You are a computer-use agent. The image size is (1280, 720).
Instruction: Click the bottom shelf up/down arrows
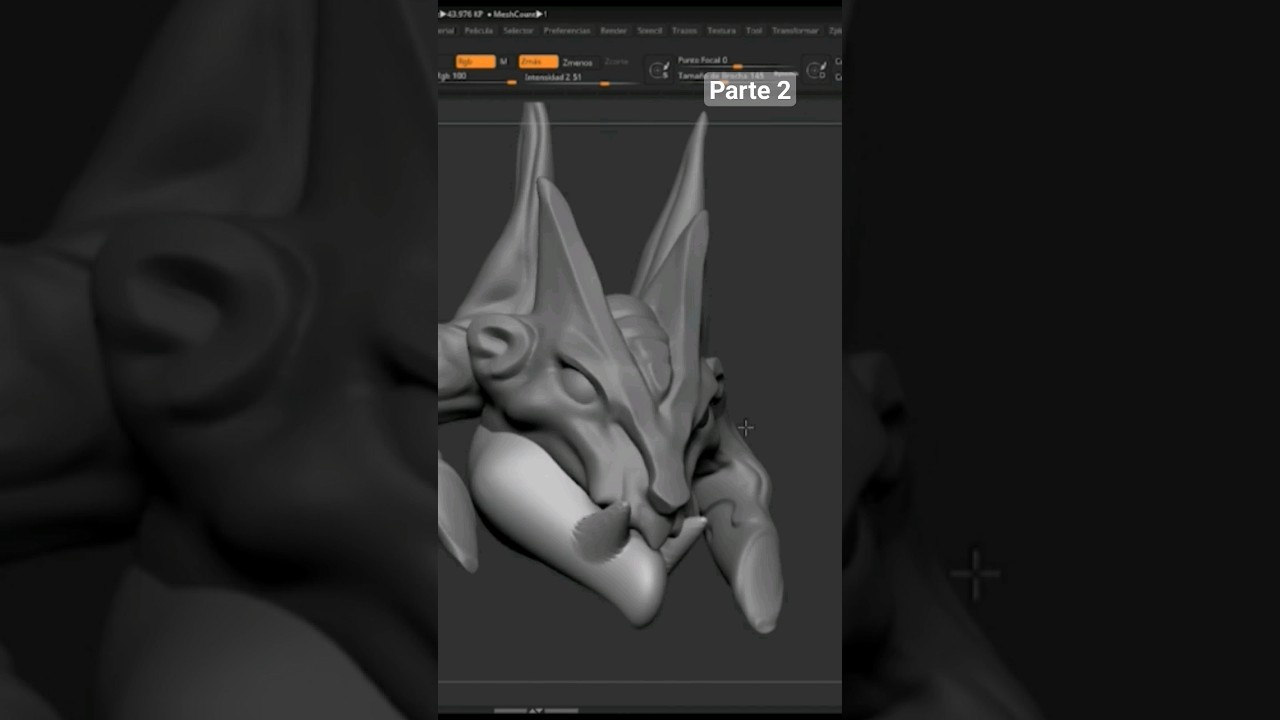click(x=536, y=711)
